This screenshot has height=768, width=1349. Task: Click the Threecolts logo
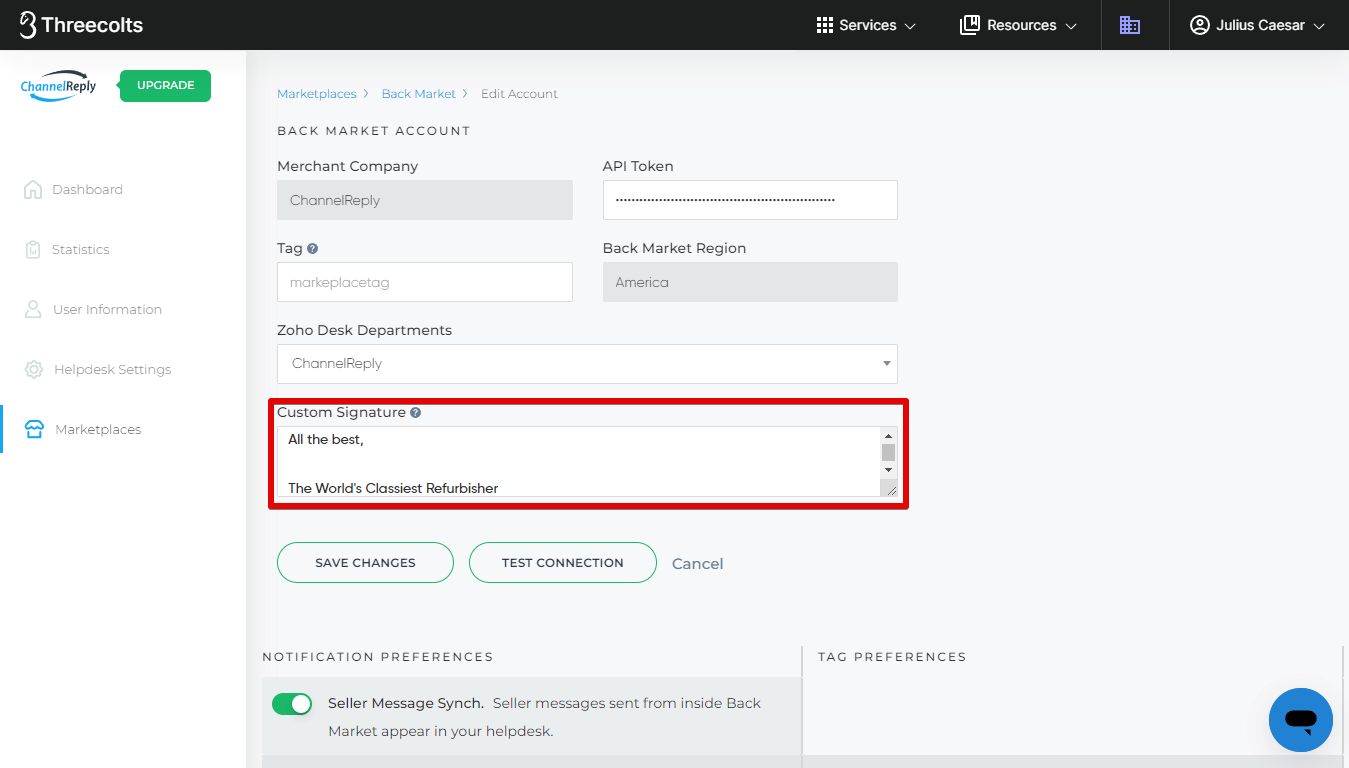click(81, 25)
